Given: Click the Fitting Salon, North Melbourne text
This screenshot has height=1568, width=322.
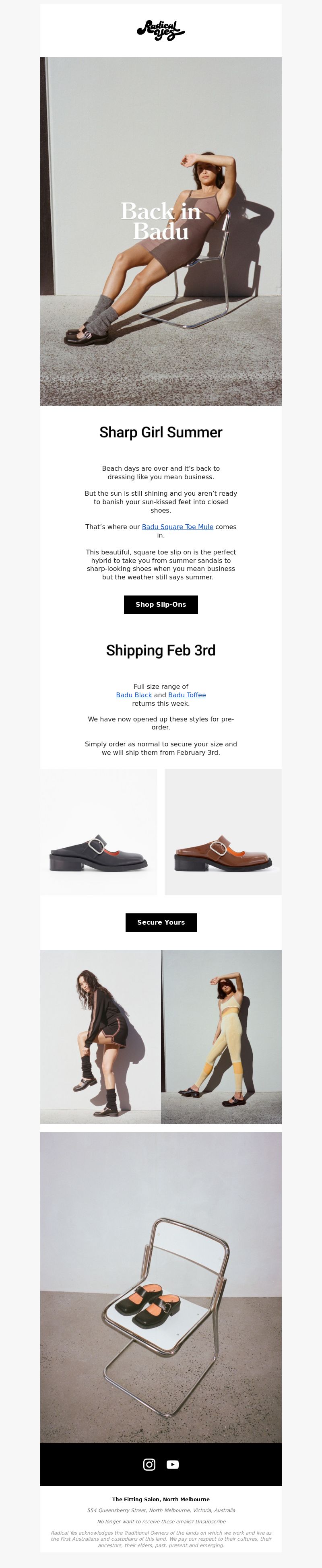Looking at the screenshot, I should 161,1499.
